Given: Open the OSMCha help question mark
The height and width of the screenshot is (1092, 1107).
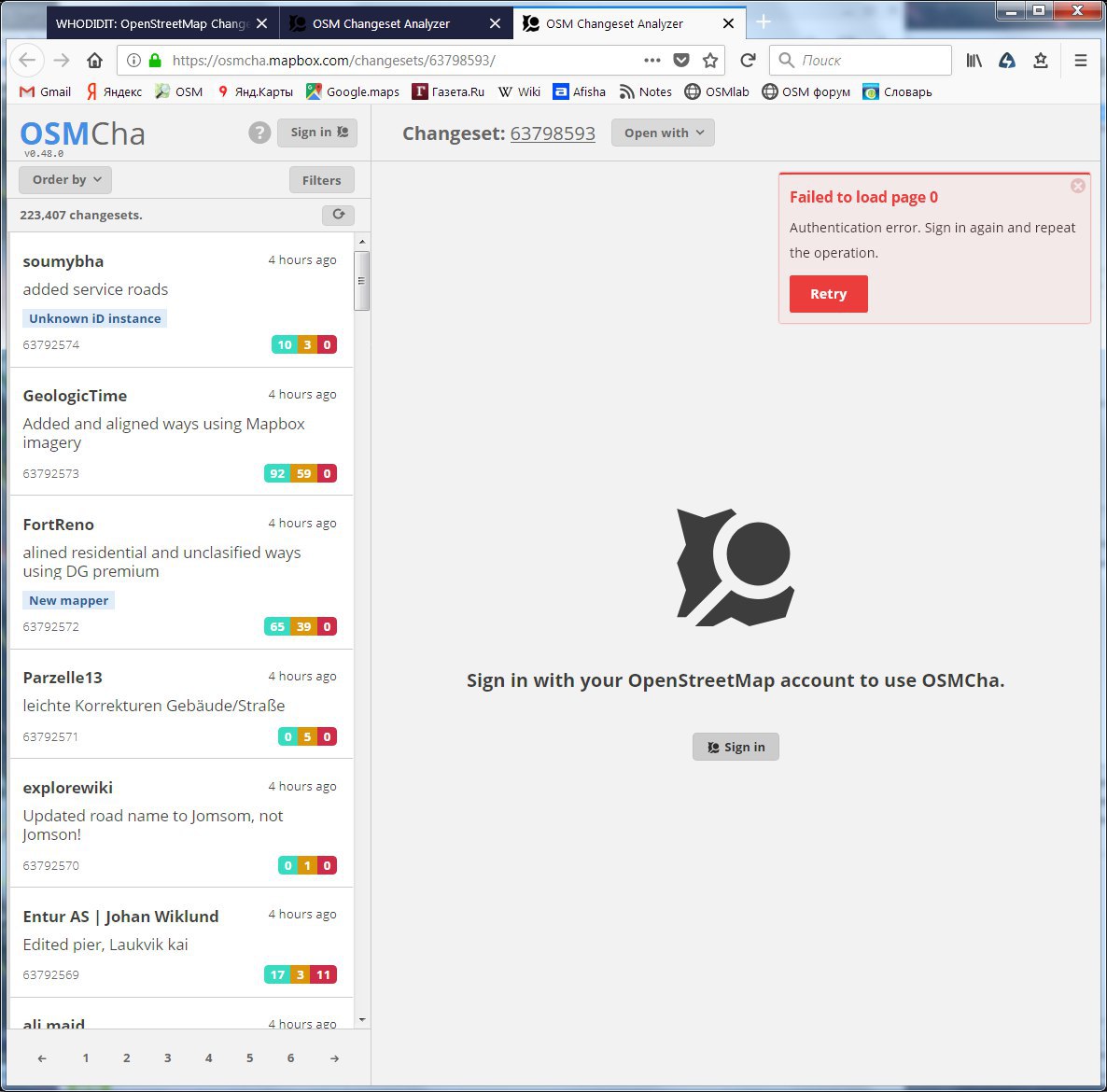Looking at the screenshot, I should [259, 132].
